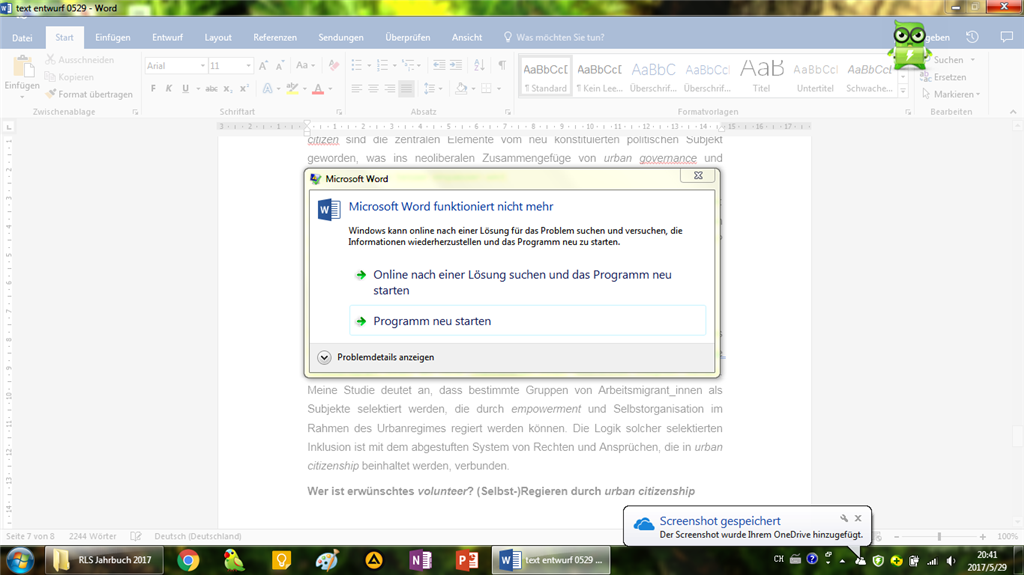
Task: Expand the Schriftart dialog launcher
Action: pyautogui.click(x=339, y=112)
